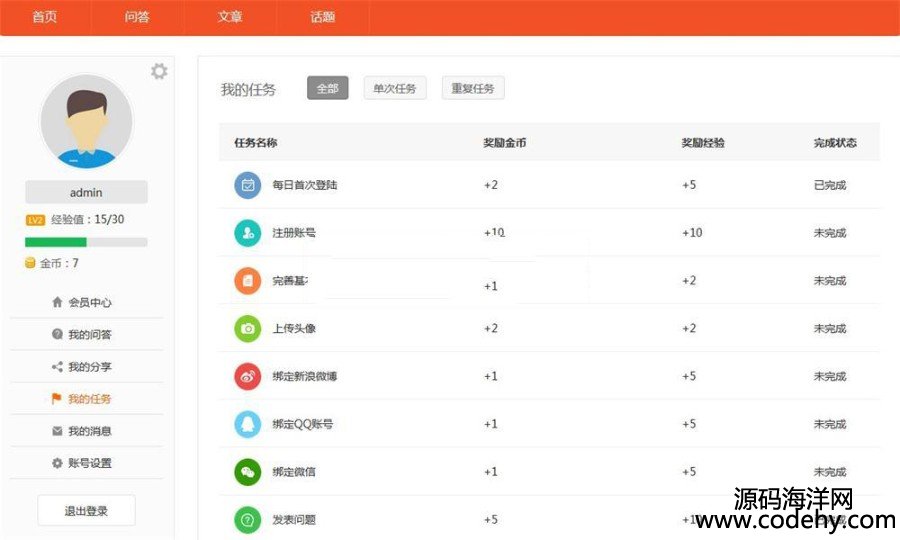Click the 未完成 status of 绑定微信
Image resolution: width=900 pixels, height=540 pixels.
(830, 472)
